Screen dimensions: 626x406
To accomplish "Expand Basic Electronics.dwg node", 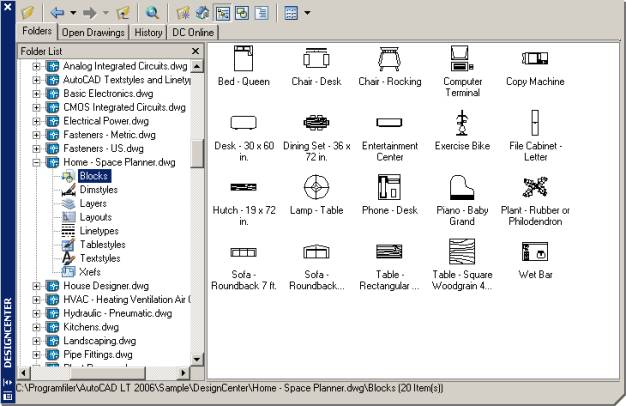I will [36, 93].
